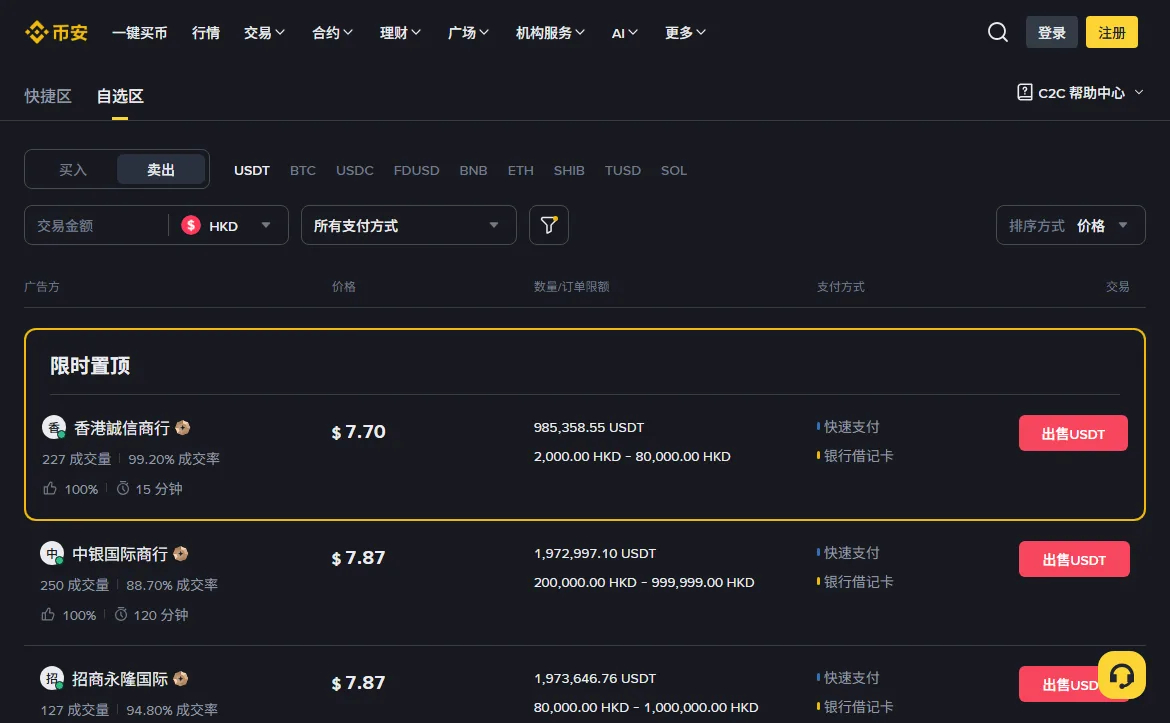Click 2,000.00 HKD - 80,000.00 HKD limit

coord(632,456)
